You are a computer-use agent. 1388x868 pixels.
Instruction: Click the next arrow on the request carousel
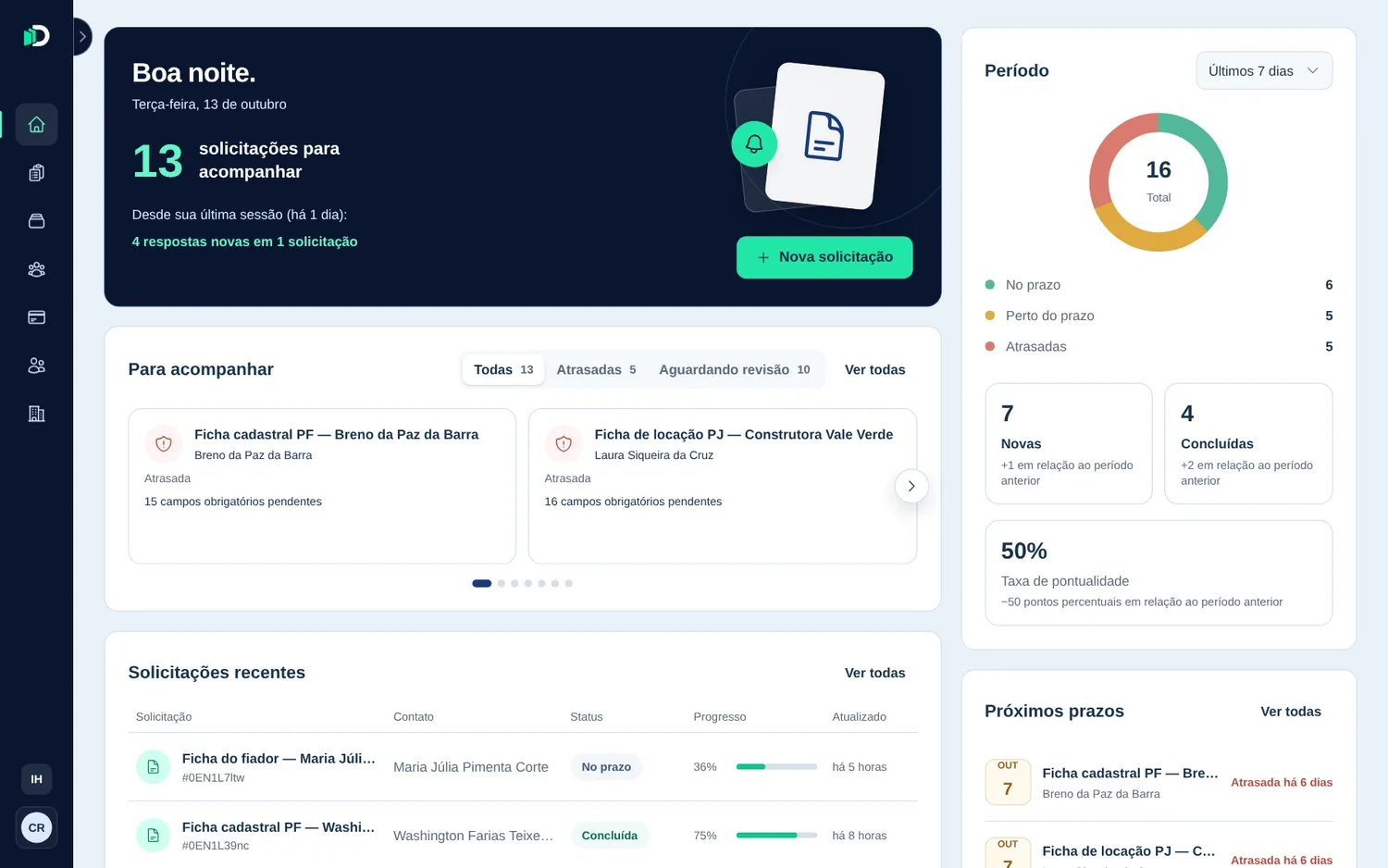pos(911,486)
